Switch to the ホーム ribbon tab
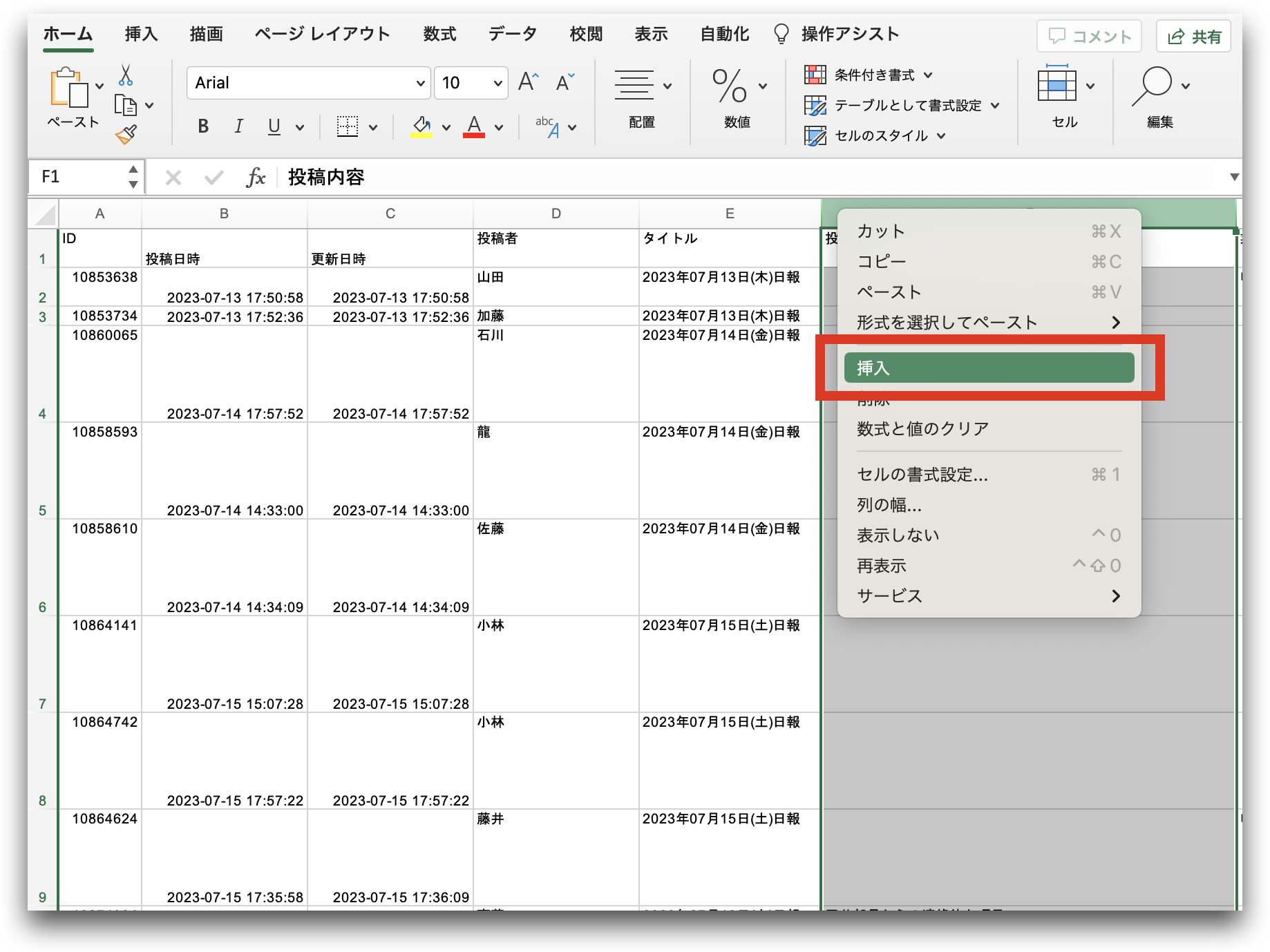Image resolution: width=1270 pixels, height=952 pixels. click(x=68, y=34)
